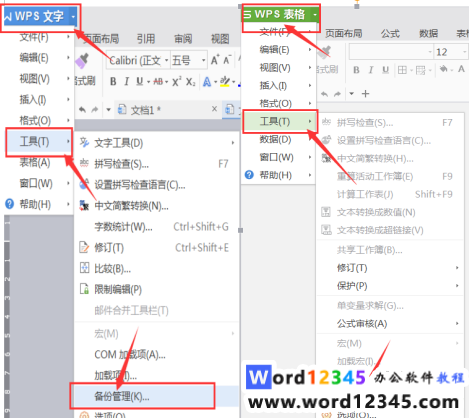The width and height of the screenshot is (469, 418).
Task: Open the green WPS 表格 application menu button
Action: tap(281, 14)
